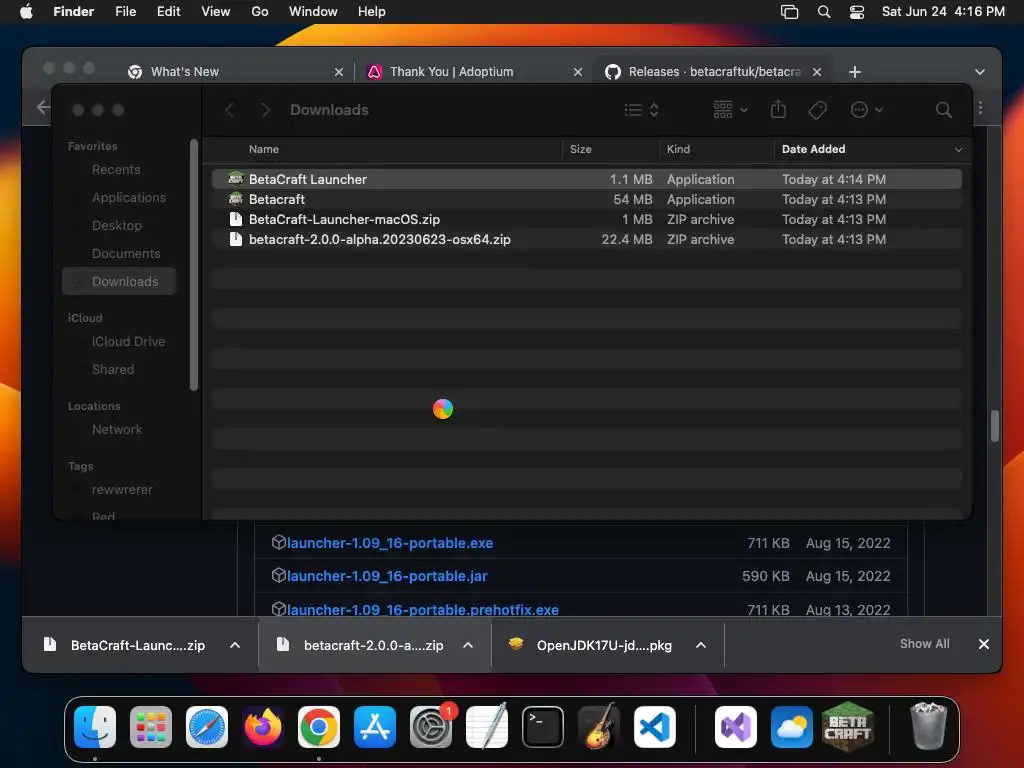Open Finder from the dock
The image size is (1024, 768).
pos(95,727)
